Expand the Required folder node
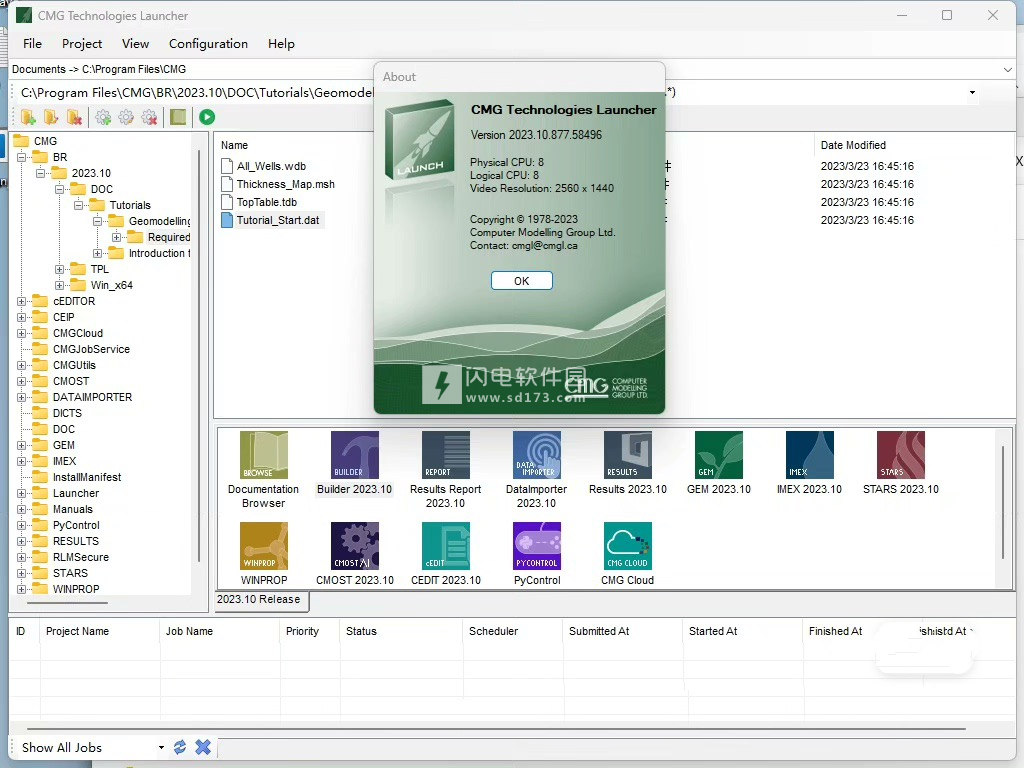 [116, 237]
